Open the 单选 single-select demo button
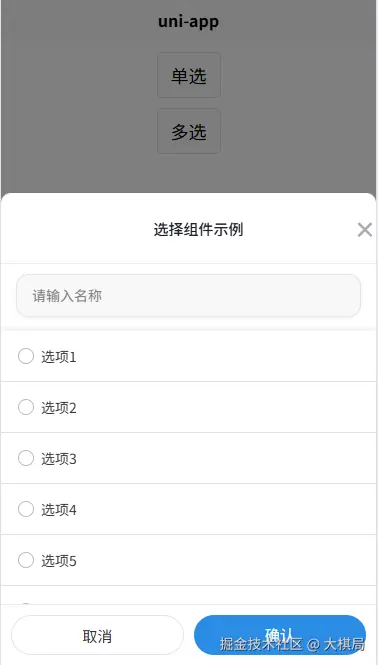Image resolution: width=378 pixels, height=665 pixels. pyautogui.click(x=189, y=75)
